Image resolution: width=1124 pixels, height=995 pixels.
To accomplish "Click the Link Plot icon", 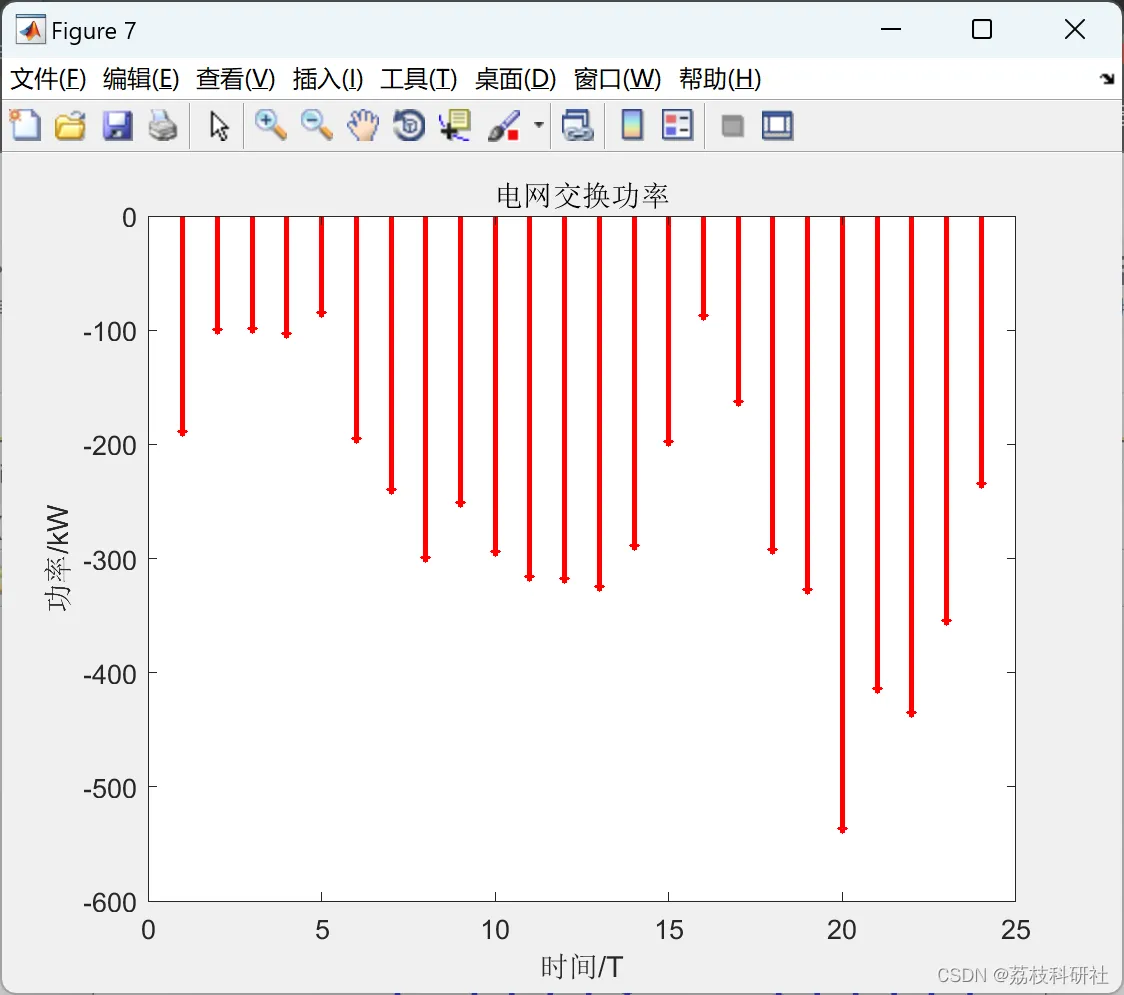I will (x=578, y=125).
